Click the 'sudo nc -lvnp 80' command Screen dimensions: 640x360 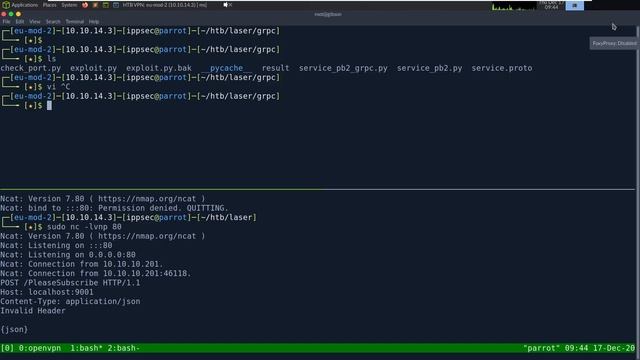(x=84, y=227)
